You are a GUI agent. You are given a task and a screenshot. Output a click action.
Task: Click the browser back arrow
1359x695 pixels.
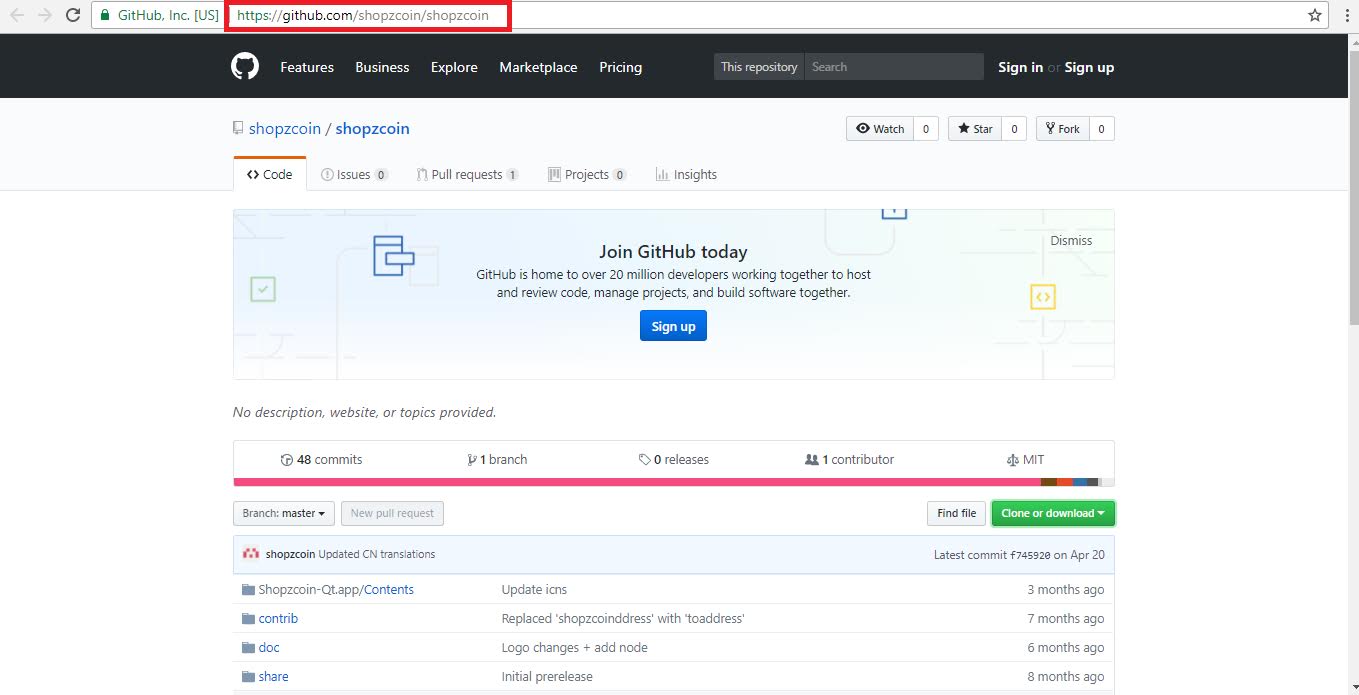tap(17, 15)
